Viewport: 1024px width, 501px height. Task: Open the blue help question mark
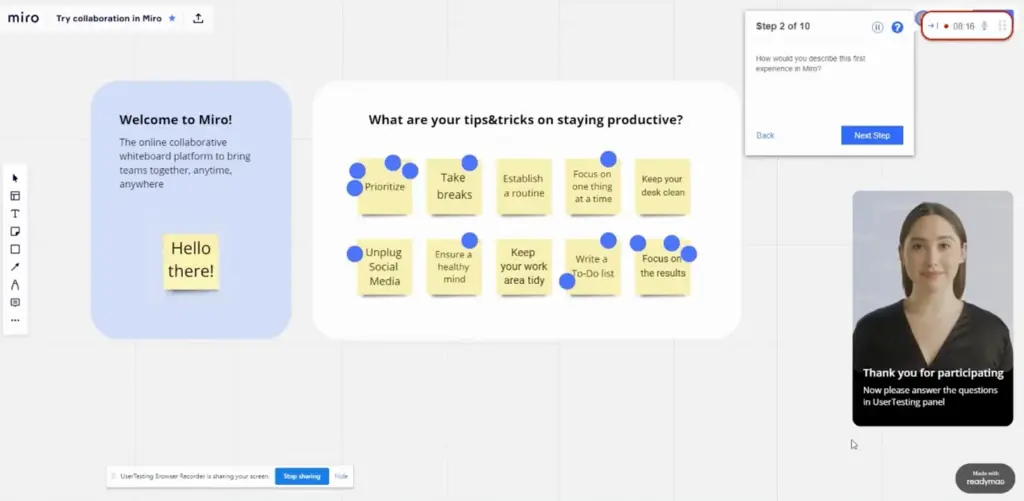[x=897, y=27]
